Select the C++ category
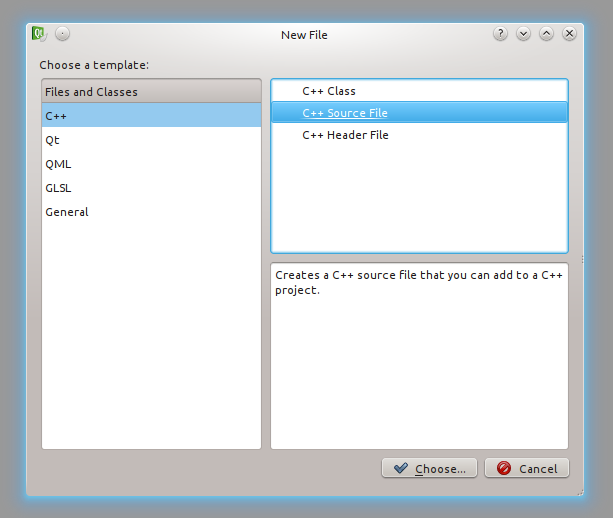 56,116
